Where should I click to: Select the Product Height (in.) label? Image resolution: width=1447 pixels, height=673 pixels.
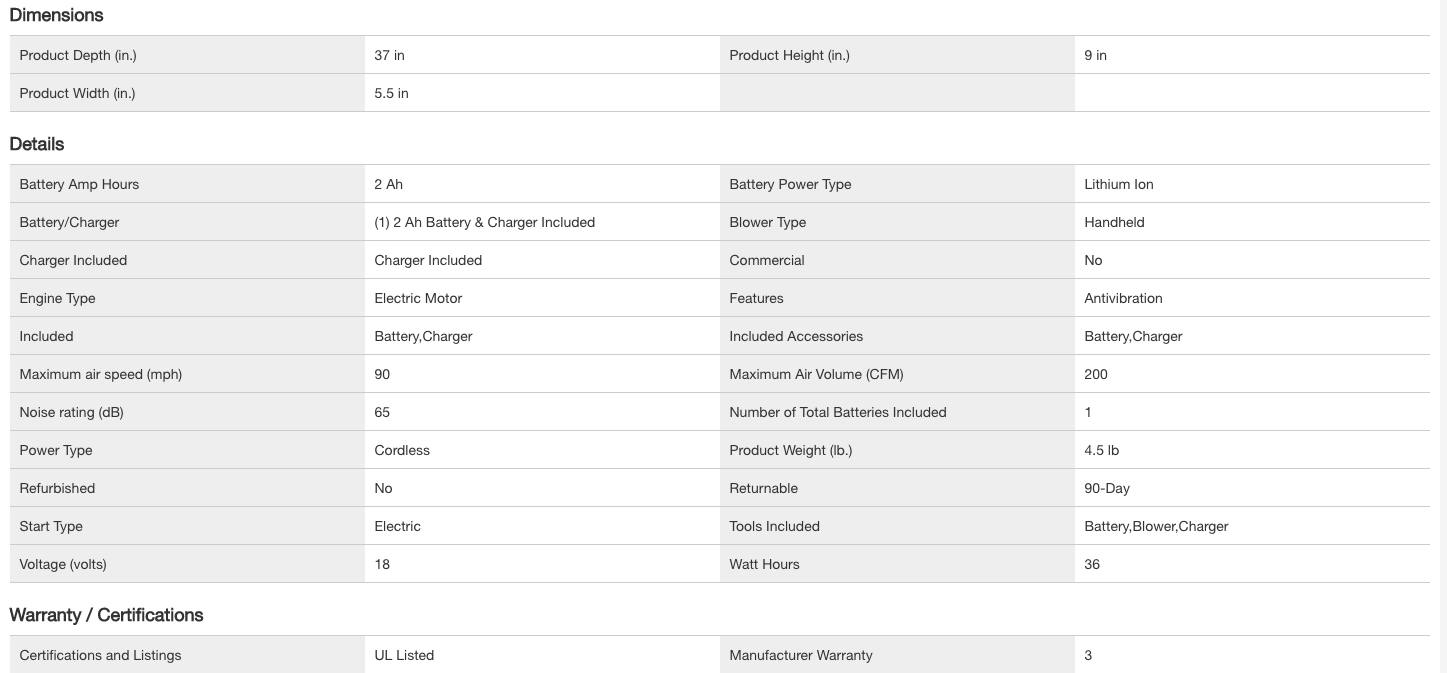(x=789, y=56)
